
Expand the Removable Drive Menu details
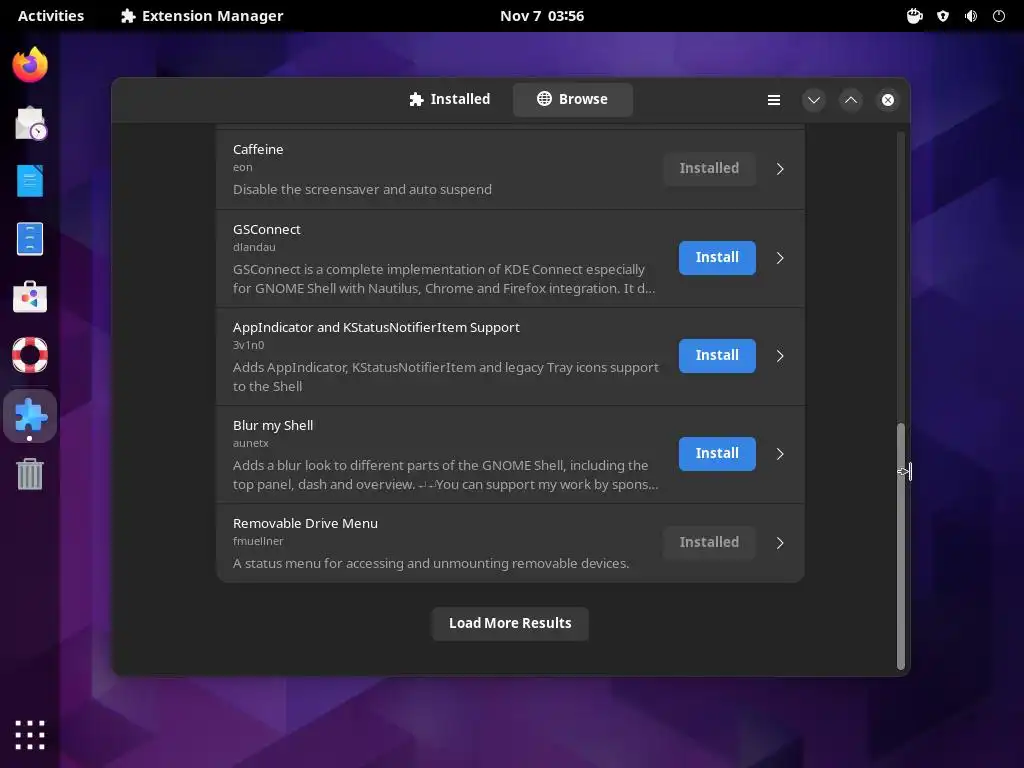[780, 543]
